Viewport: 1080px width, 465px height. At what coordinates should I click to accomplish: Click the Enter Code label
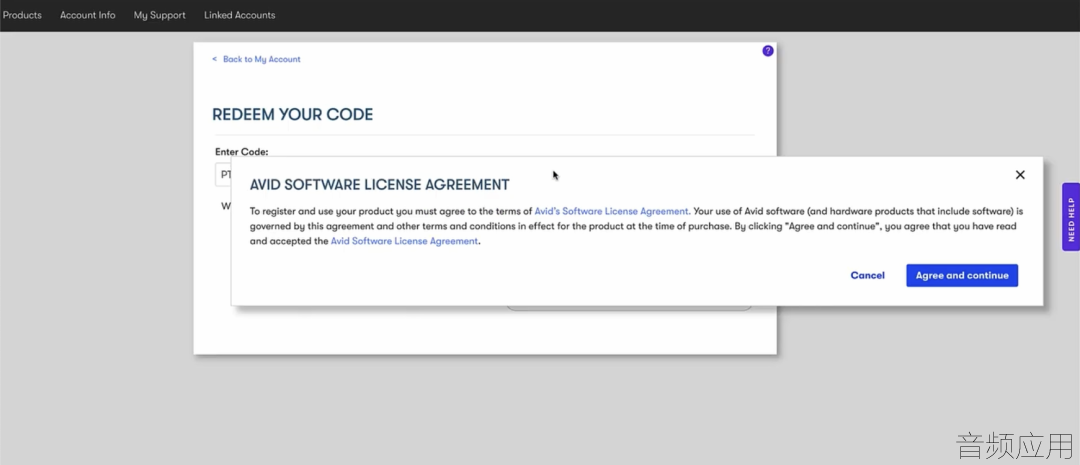tap(242, 152)
